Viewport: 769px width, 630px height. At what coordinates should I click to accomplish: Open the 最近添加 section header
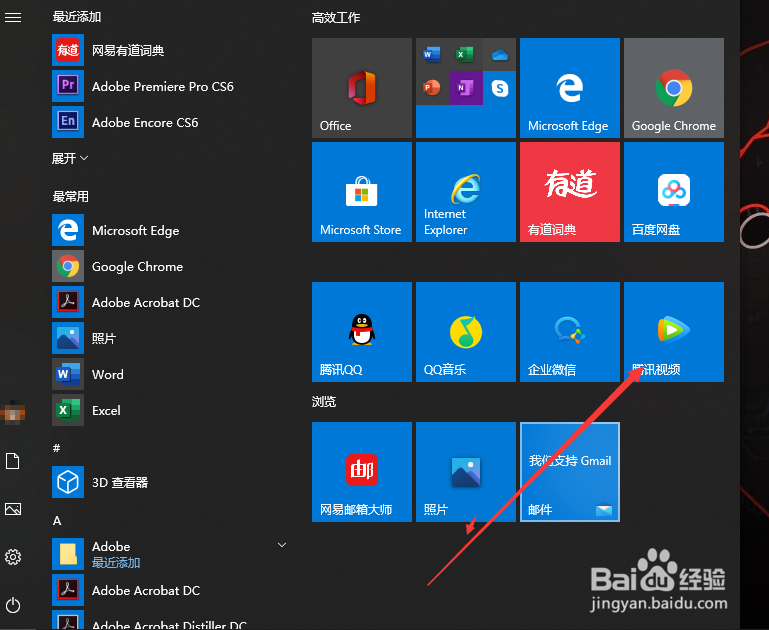(77, 17)
